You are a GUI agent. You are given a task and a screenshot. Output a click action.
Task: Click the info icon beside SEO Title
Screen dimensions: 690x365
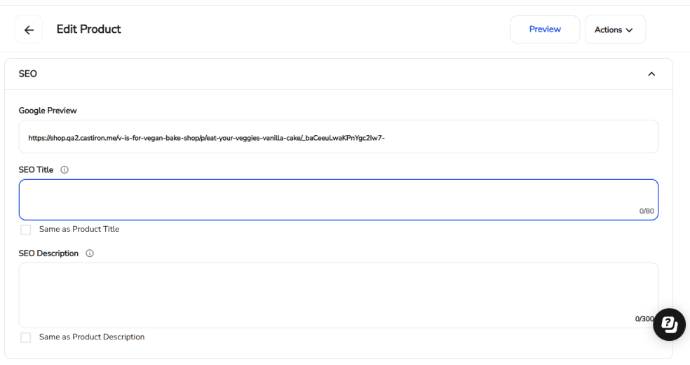tap(64, 170)
